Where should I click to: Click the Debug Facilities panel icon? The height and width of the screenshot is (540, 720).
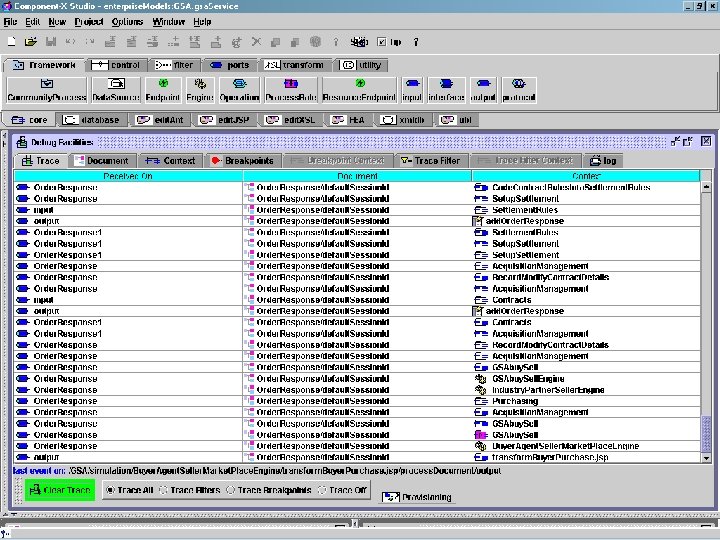[x=21, y=142]
